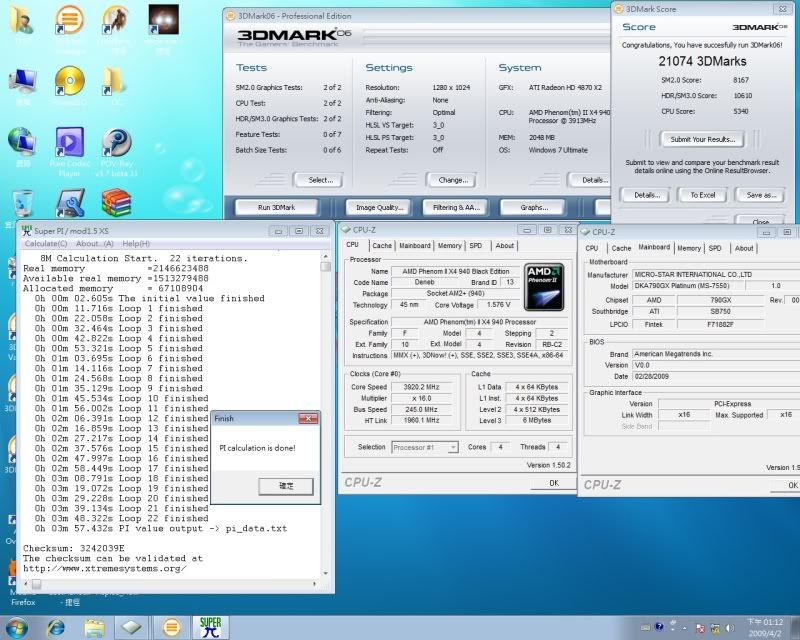
Task: Click the taskbar clock showing 01:12
Action: [x=764, y=627]
